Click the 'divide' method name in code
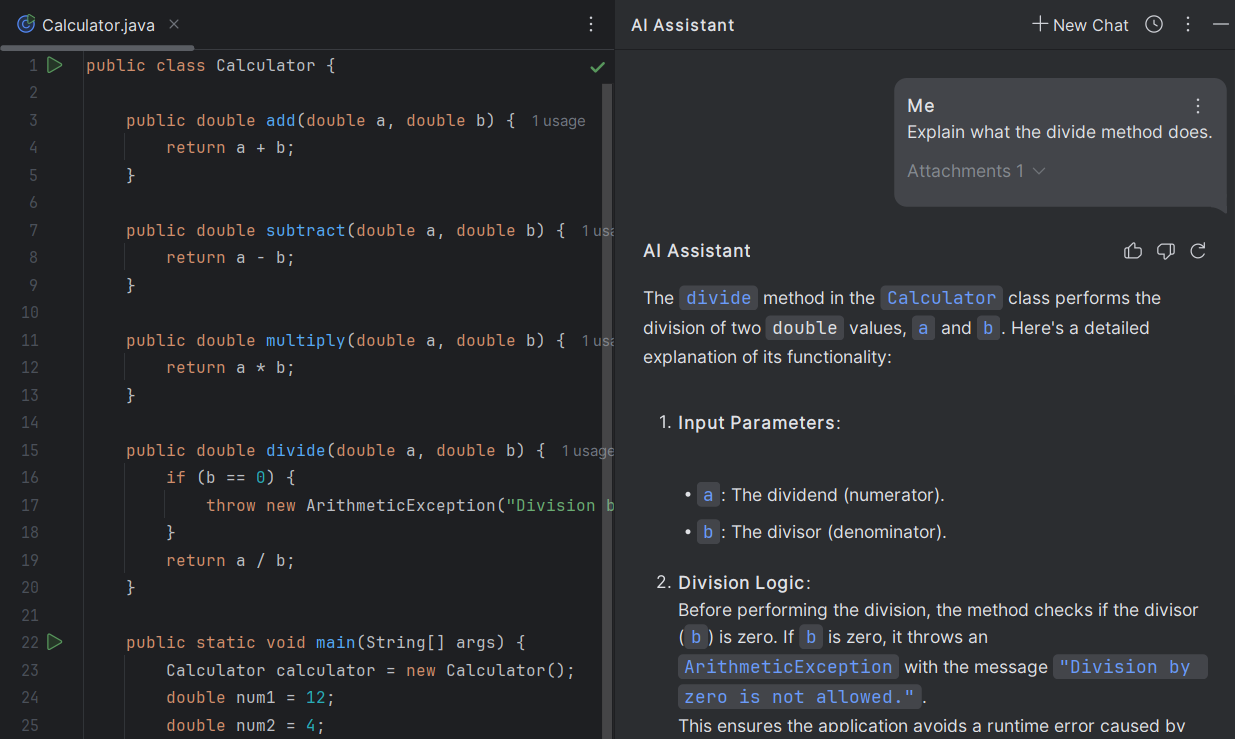1235x739 pixels. pos(295,450)
